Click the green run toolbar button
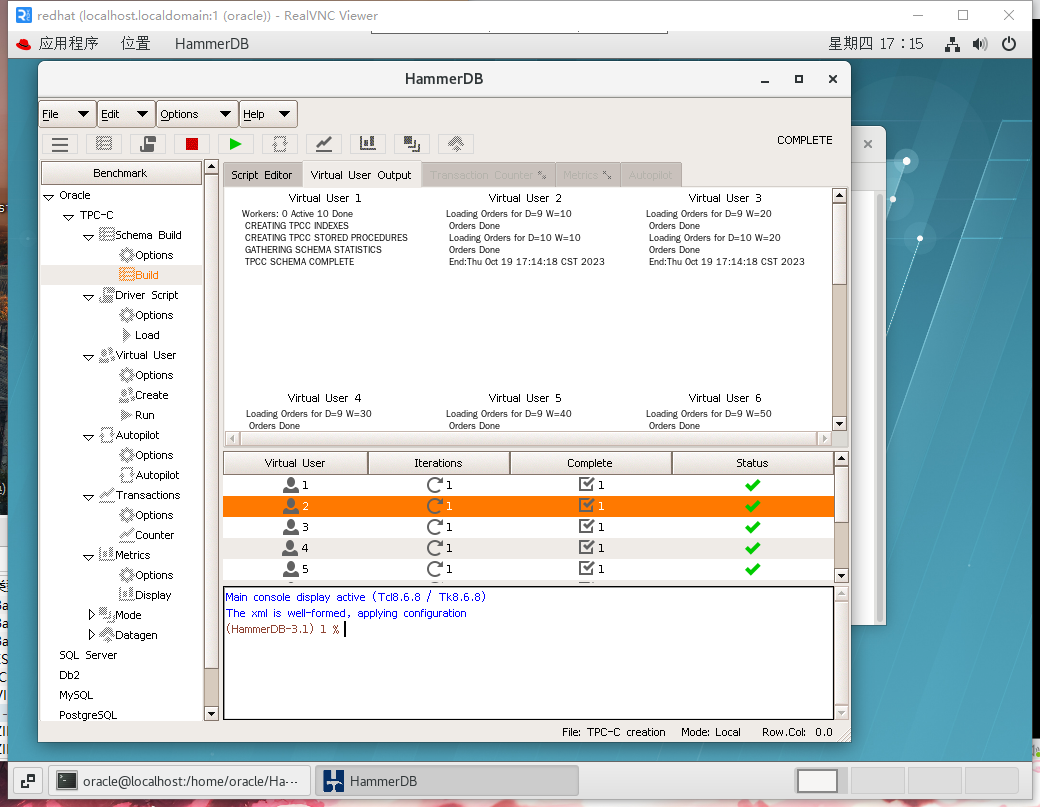Viewport: 1040px width, 807px height. tap(235, 144)
